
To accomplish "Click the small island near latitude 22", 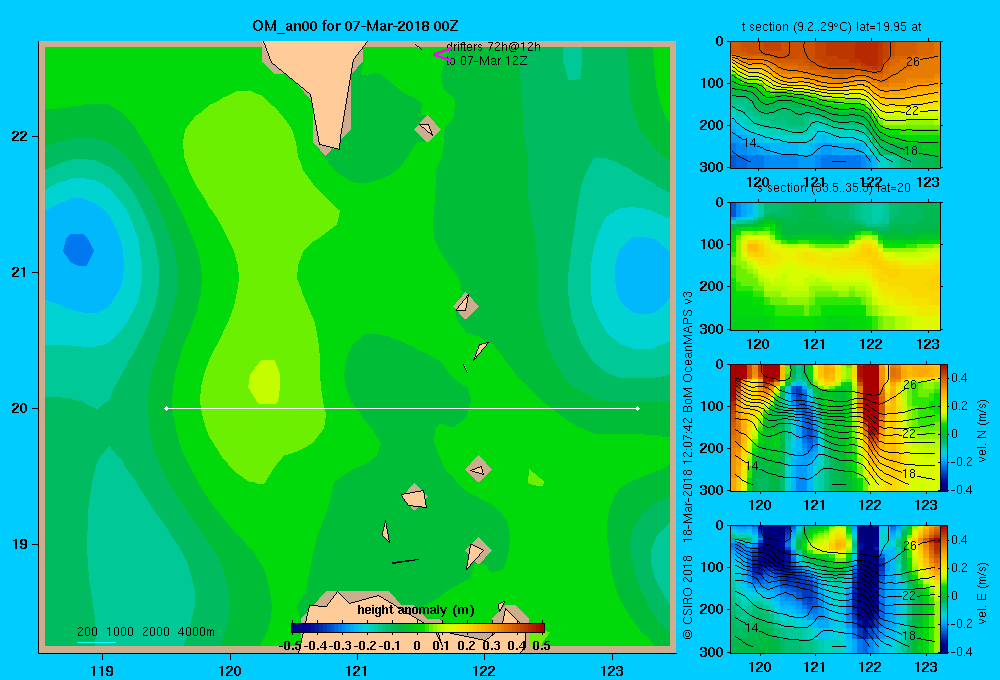I will pos(427,128).
